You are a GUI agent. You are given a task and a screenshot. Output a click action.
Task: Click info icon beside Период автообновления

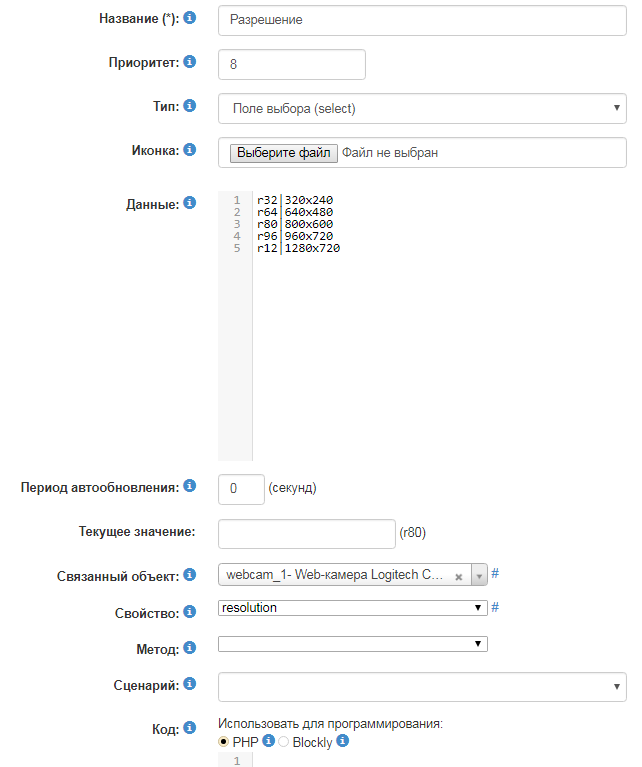[190, 487]
